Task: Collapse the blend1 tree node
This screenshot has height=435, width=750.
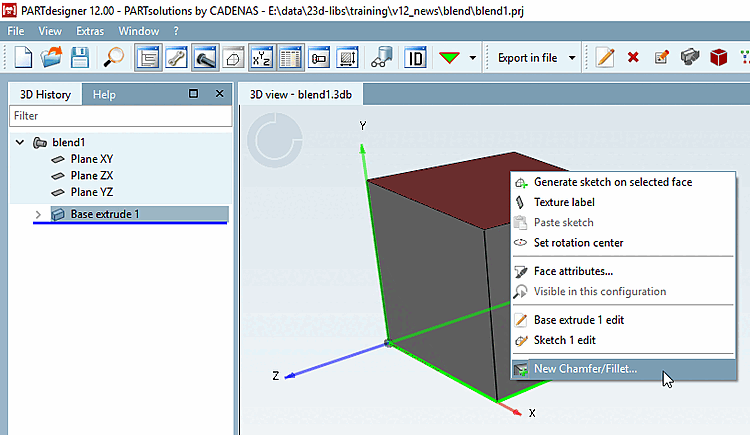Action: pos(20,142)
